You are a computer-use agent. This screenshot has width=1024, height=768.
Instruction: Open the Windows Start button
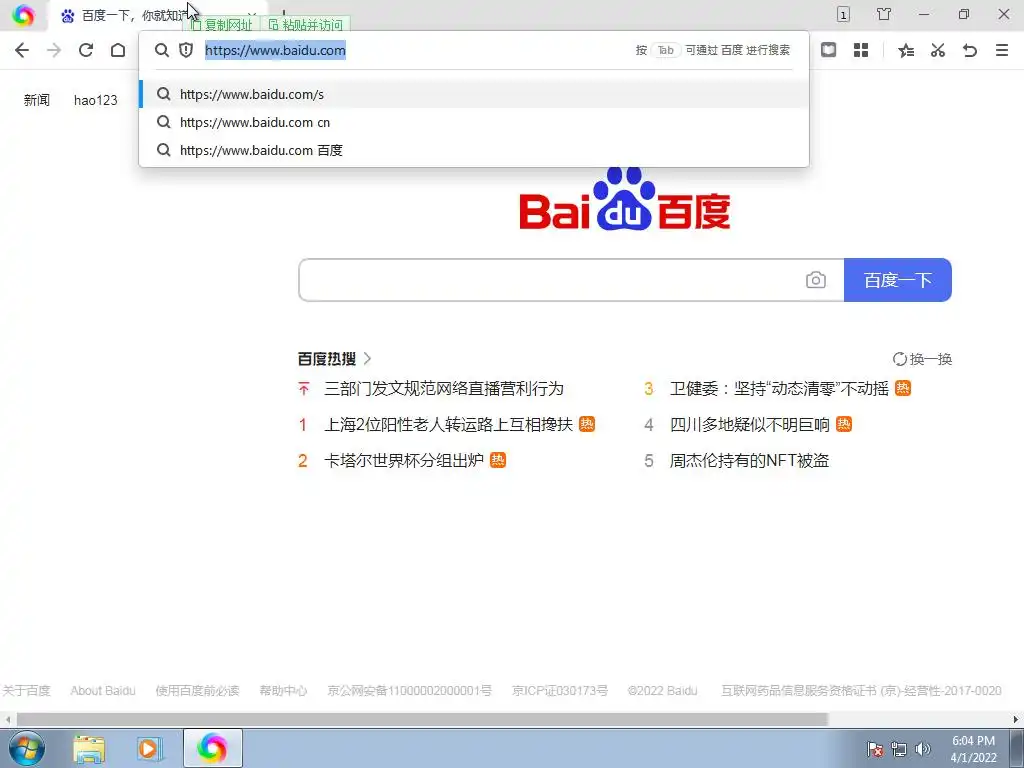(x=27, y=748)
